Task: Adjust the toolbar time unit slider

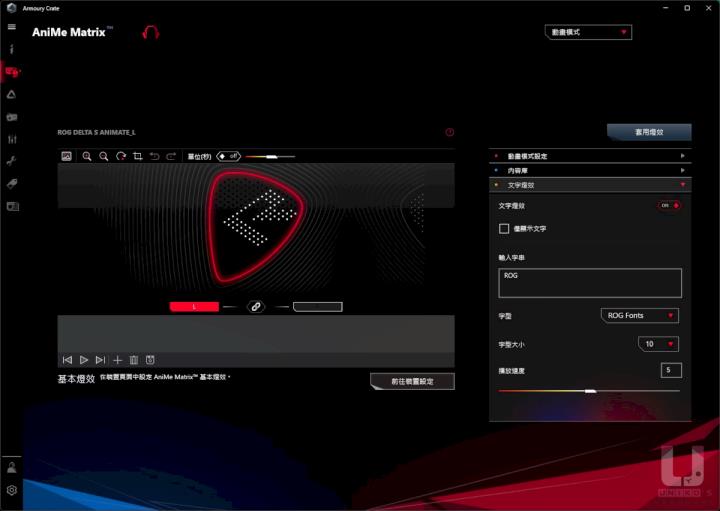Action: coord(270,157)
